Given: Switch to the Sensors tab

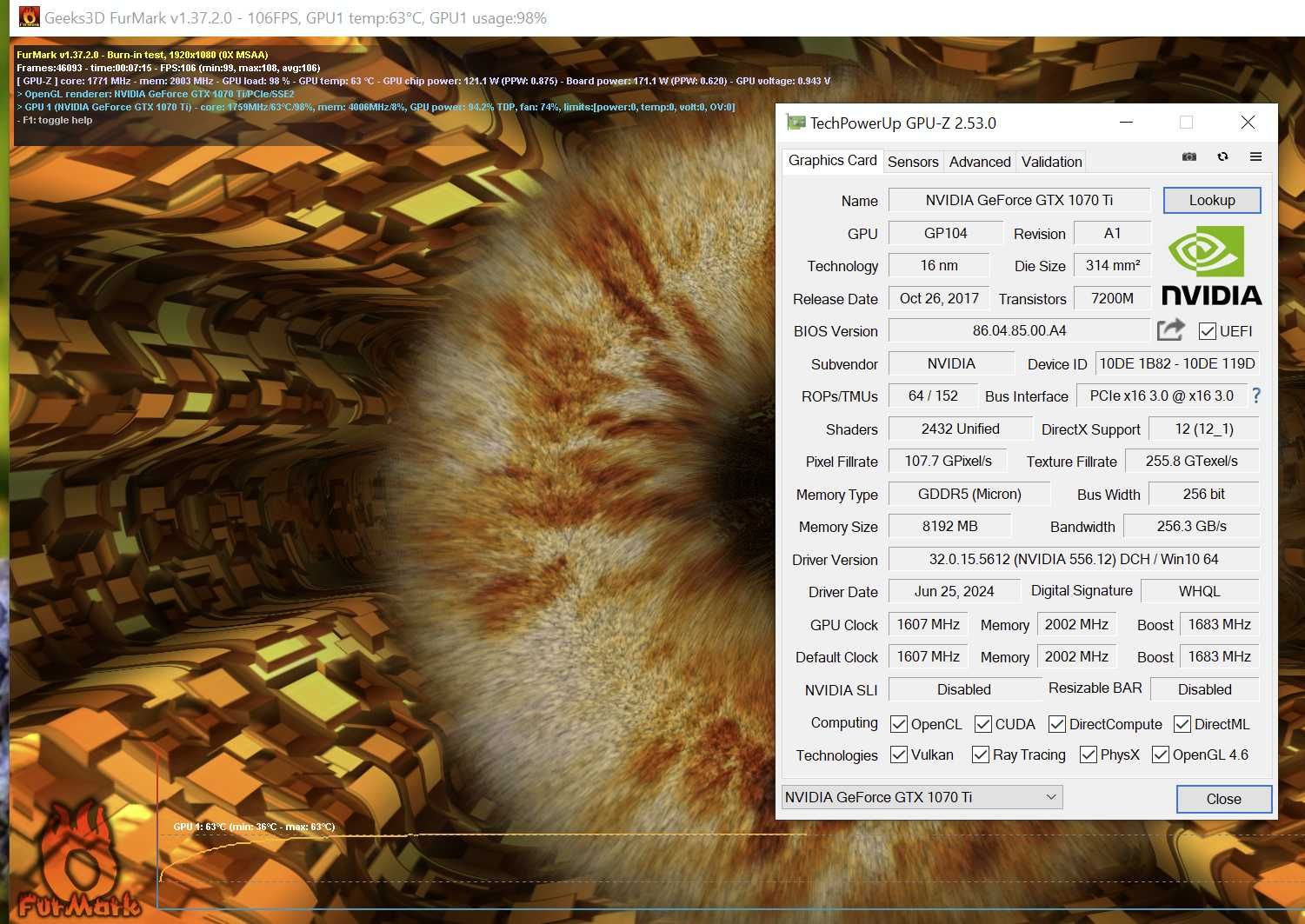Looking at the screenshot, I should pos(913,162).
